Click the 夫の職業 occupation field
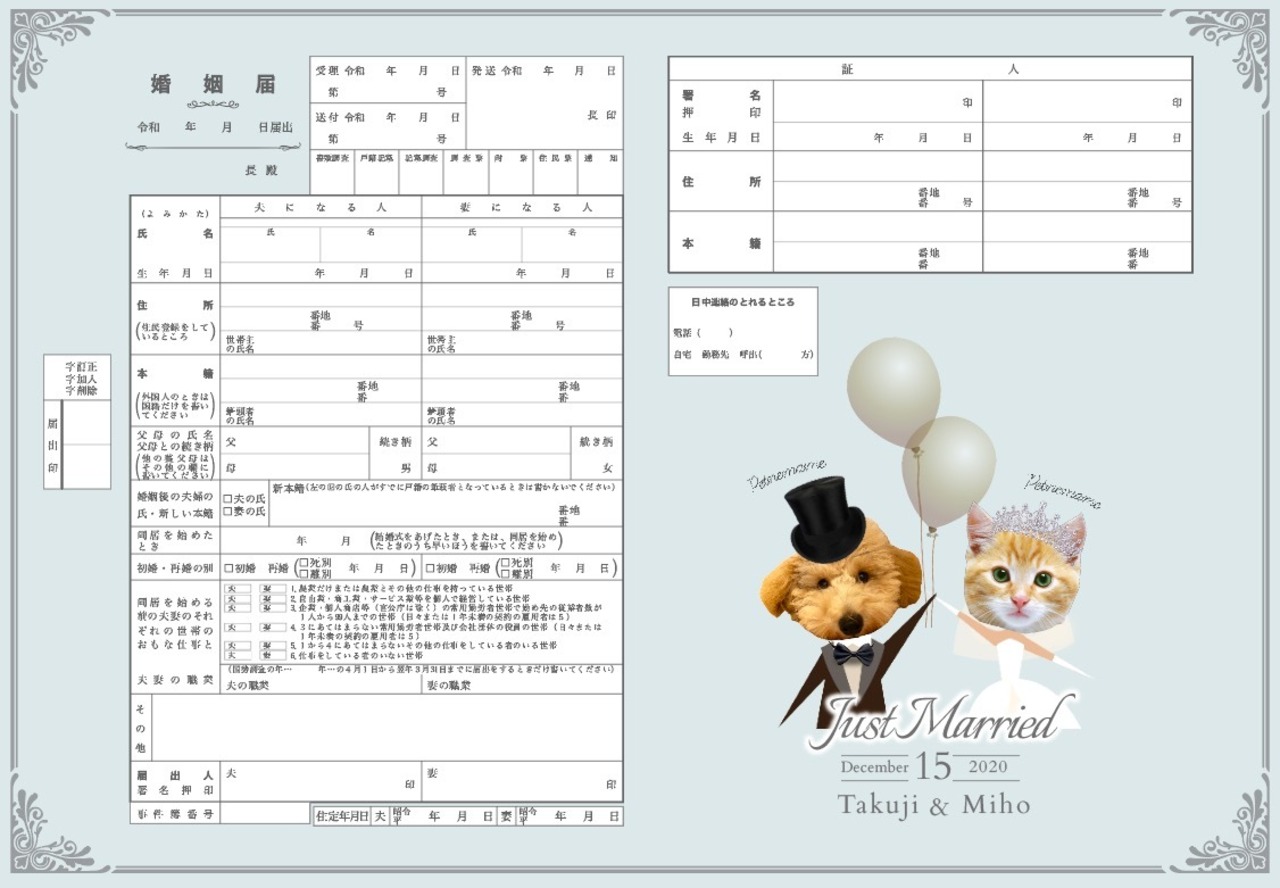 tap(321, 685)
